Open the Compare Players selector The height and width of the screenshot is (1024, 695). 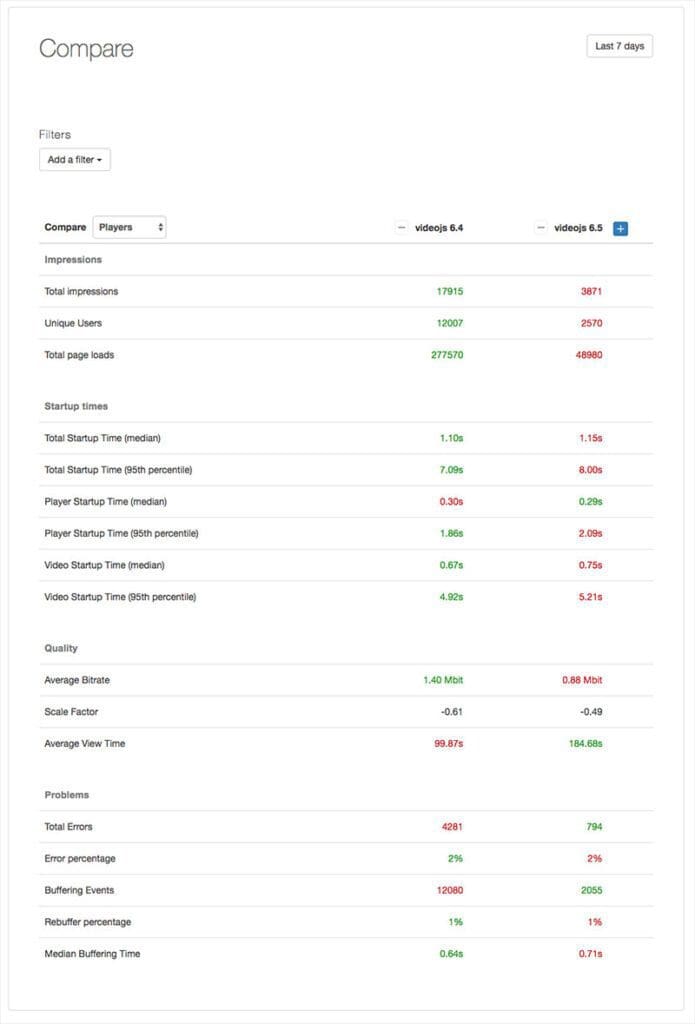[x=129, y=226]
